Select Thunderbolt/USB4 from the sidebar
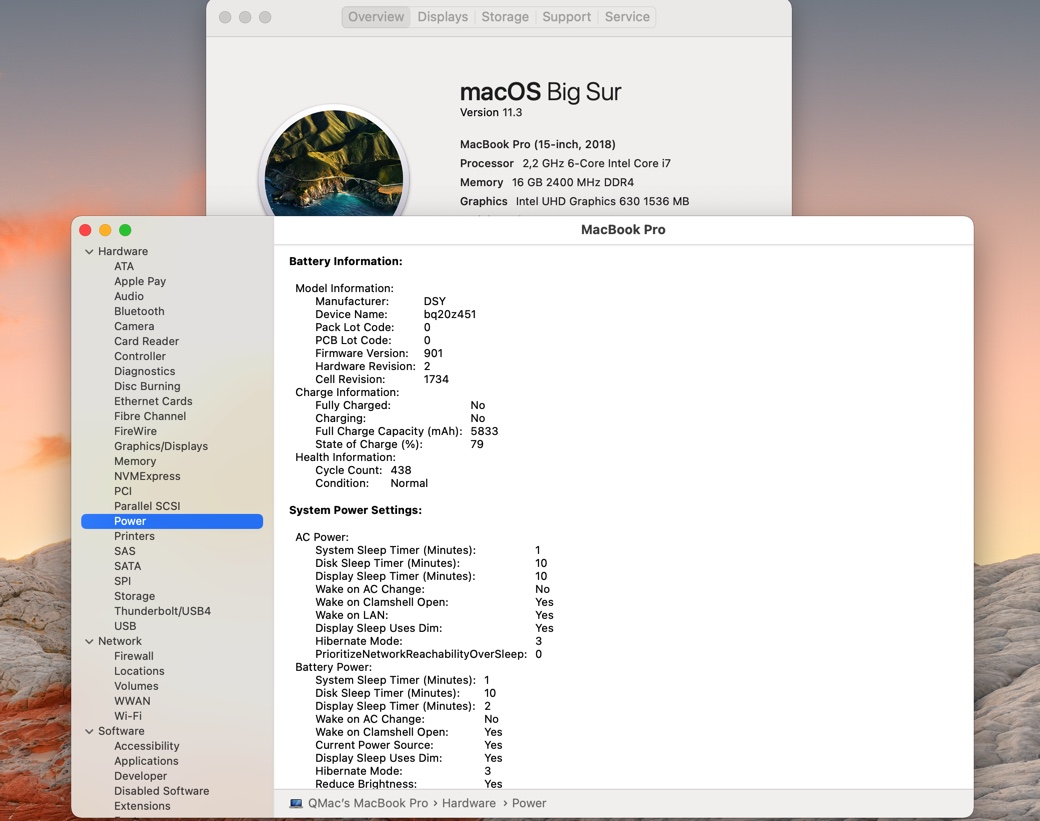 162,611
